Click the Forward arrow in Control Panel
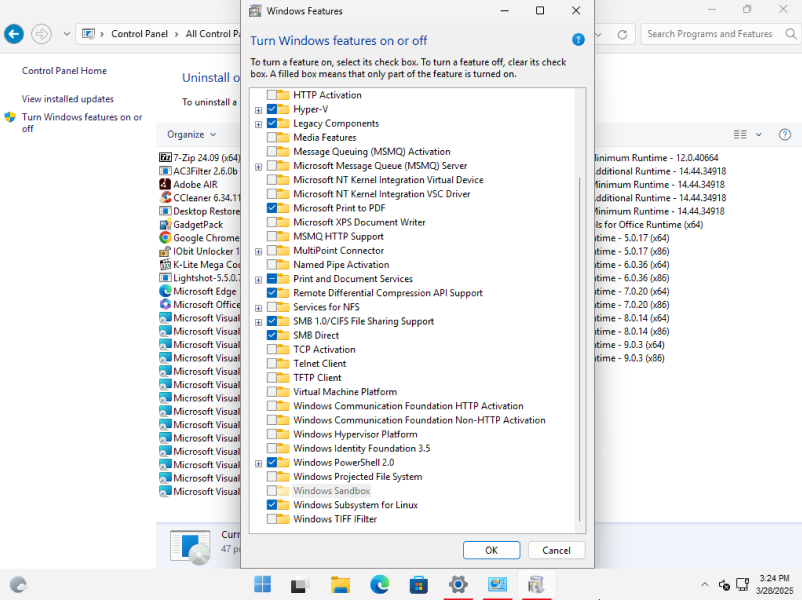 [x=41, y=34]
